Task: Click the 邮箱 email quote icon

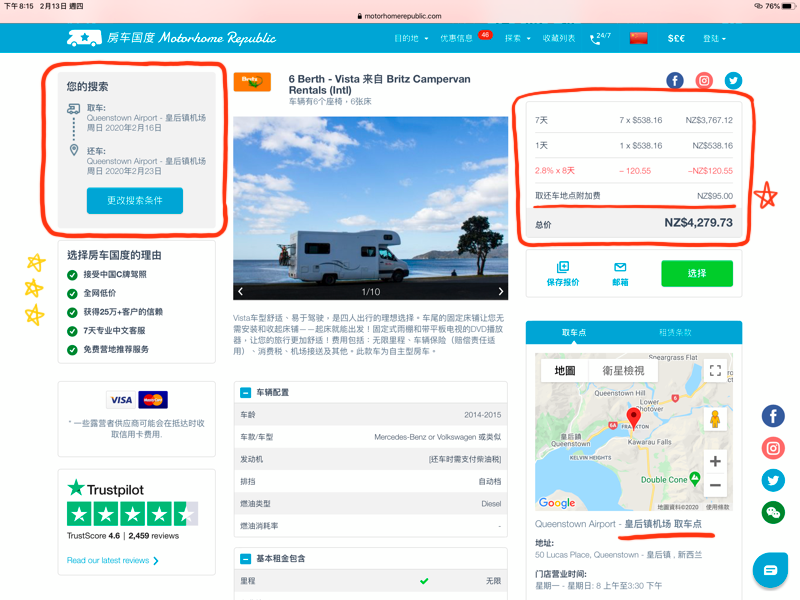Action: coord(620,273)
